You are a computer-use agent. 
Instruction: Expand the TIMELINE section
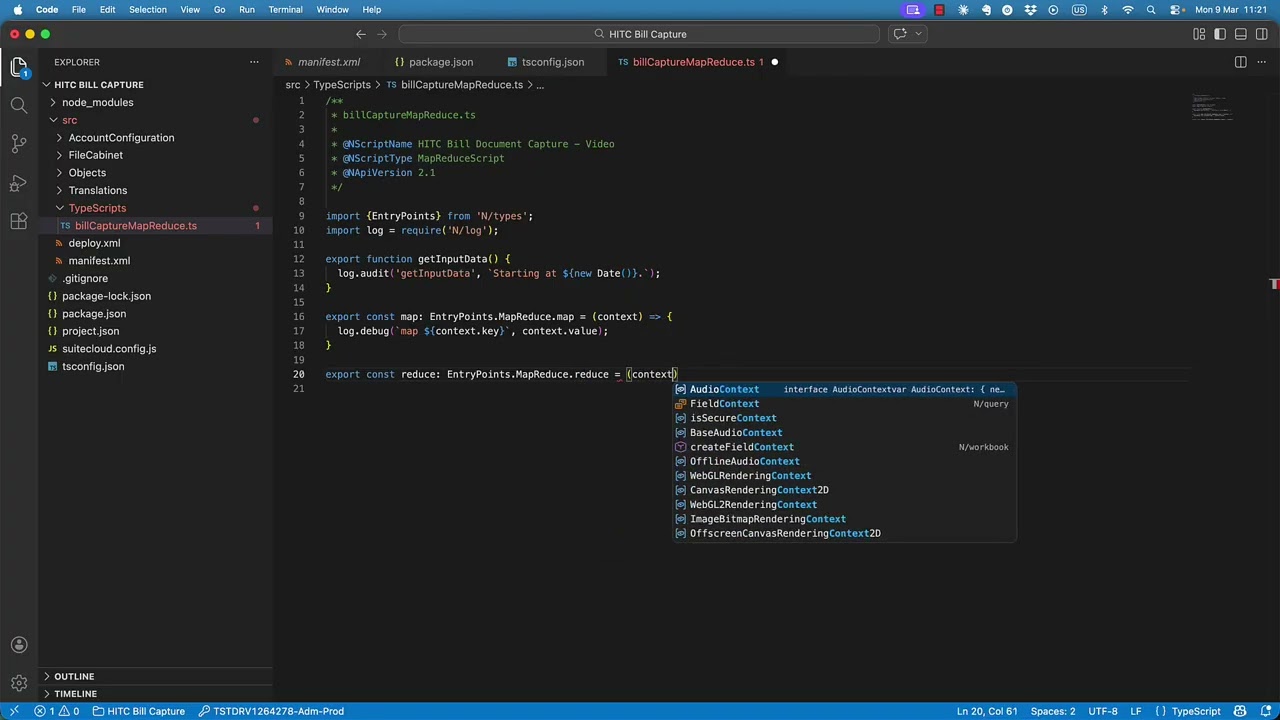(x=75, y=694)
